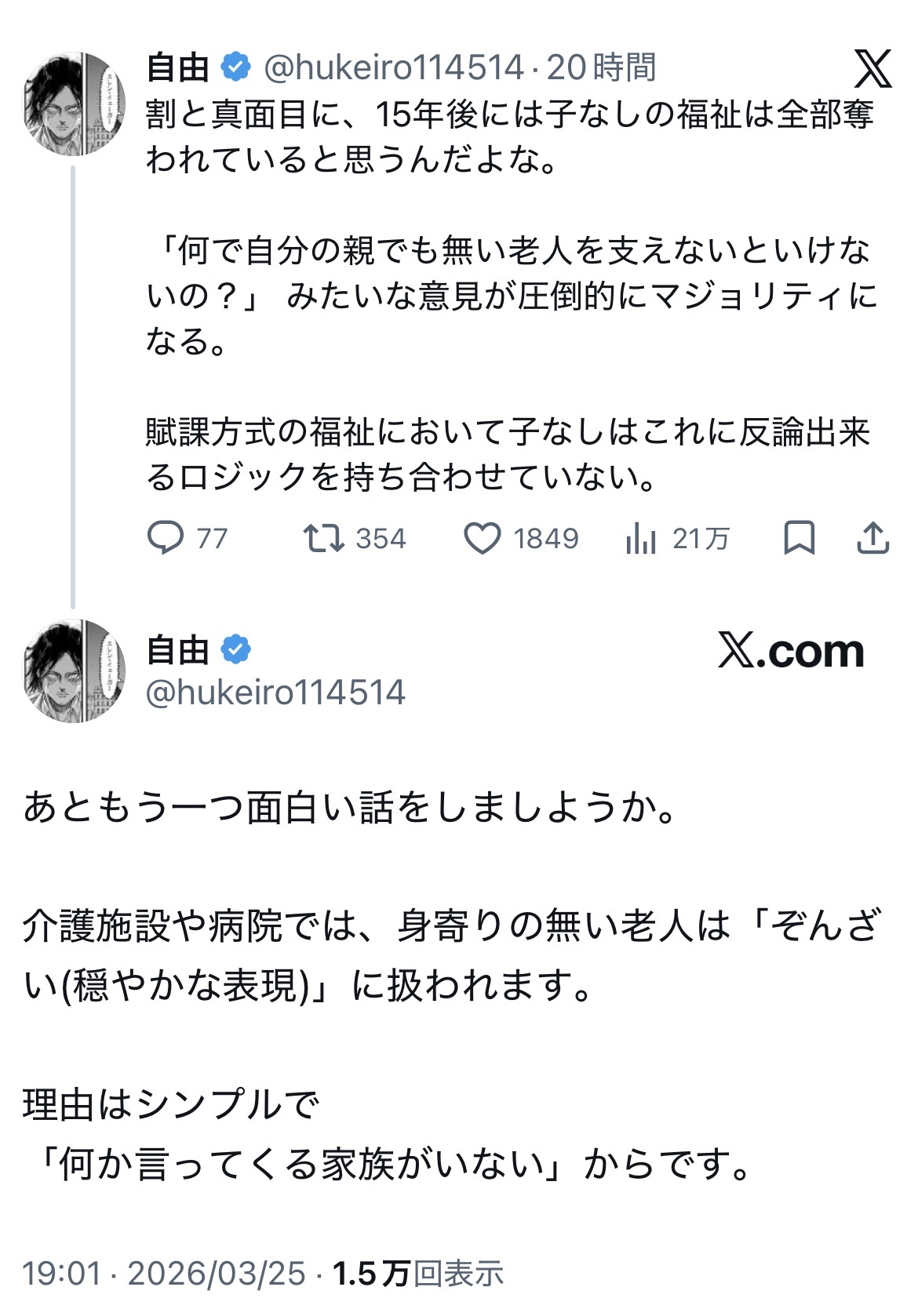Screen dimensions: 918x1316
Task: Open @hukeiro114514 handle in the top tweet
Action: pyautogui.click(x=393, y=68)
